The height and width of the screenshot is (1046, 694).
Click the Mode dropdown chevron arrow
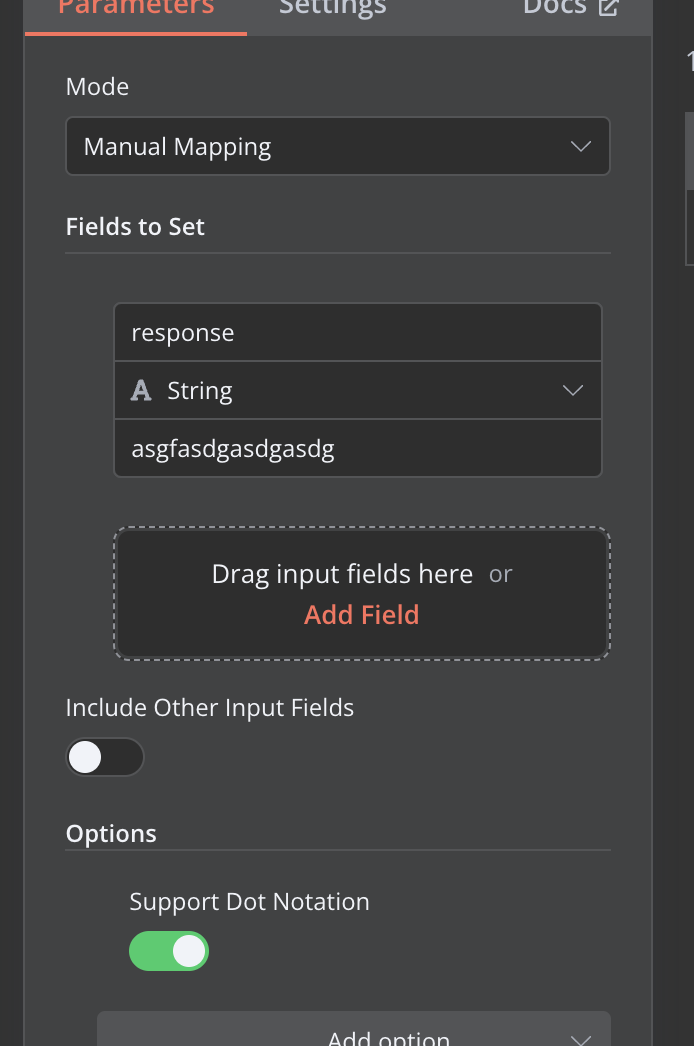pyautogui.click(x=581, y=146)
